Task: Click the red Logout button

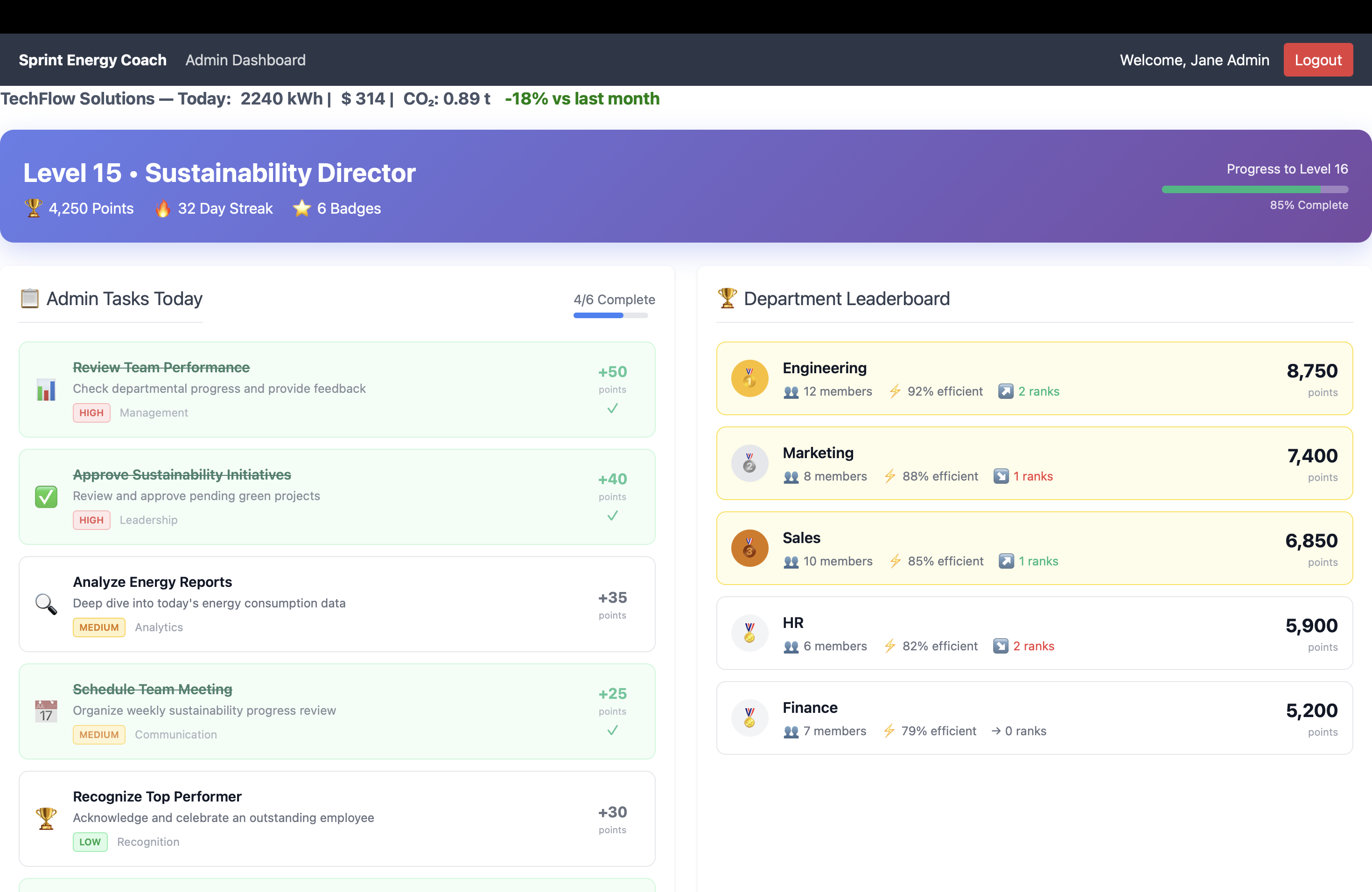Action: 1318,60
